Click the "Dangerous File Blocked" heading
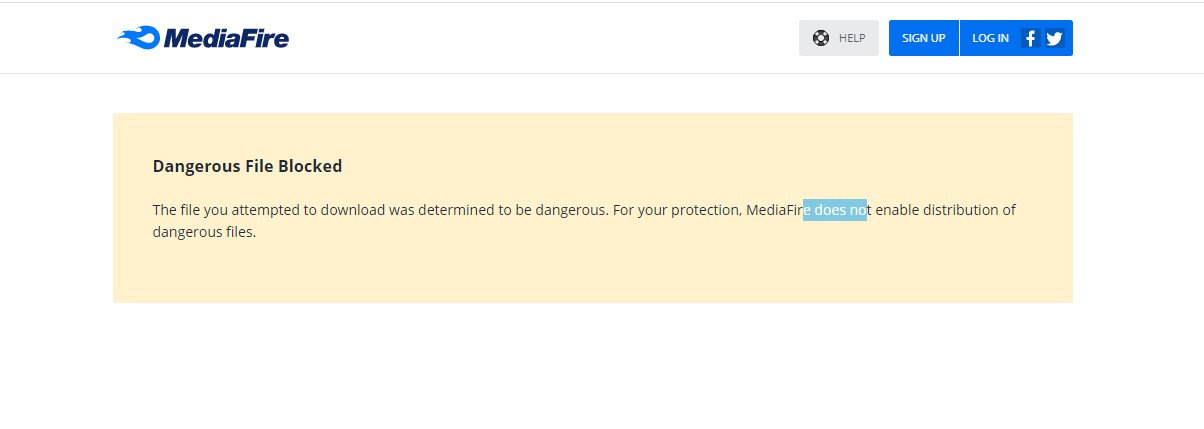The height and width of the screenshot is (429, 1204). tap(247, 166)
